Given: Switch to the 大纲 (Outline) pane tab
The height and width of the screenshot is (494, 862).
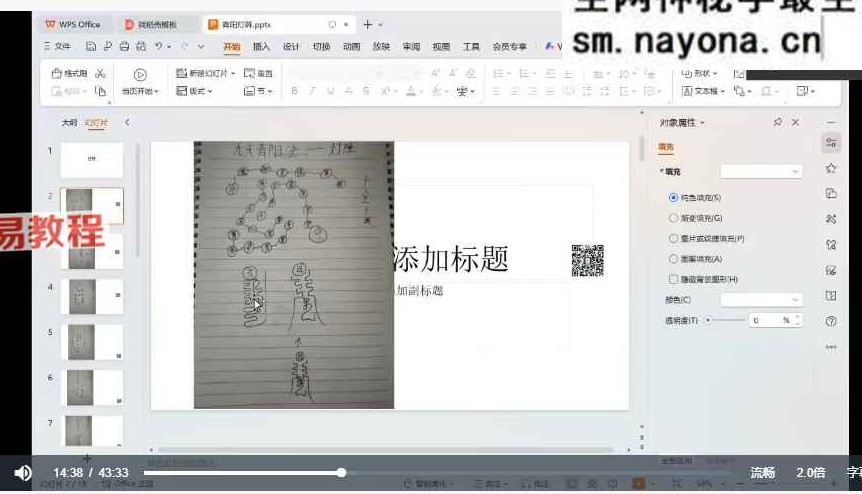Looking at the screenshot, I should (69, 123).
